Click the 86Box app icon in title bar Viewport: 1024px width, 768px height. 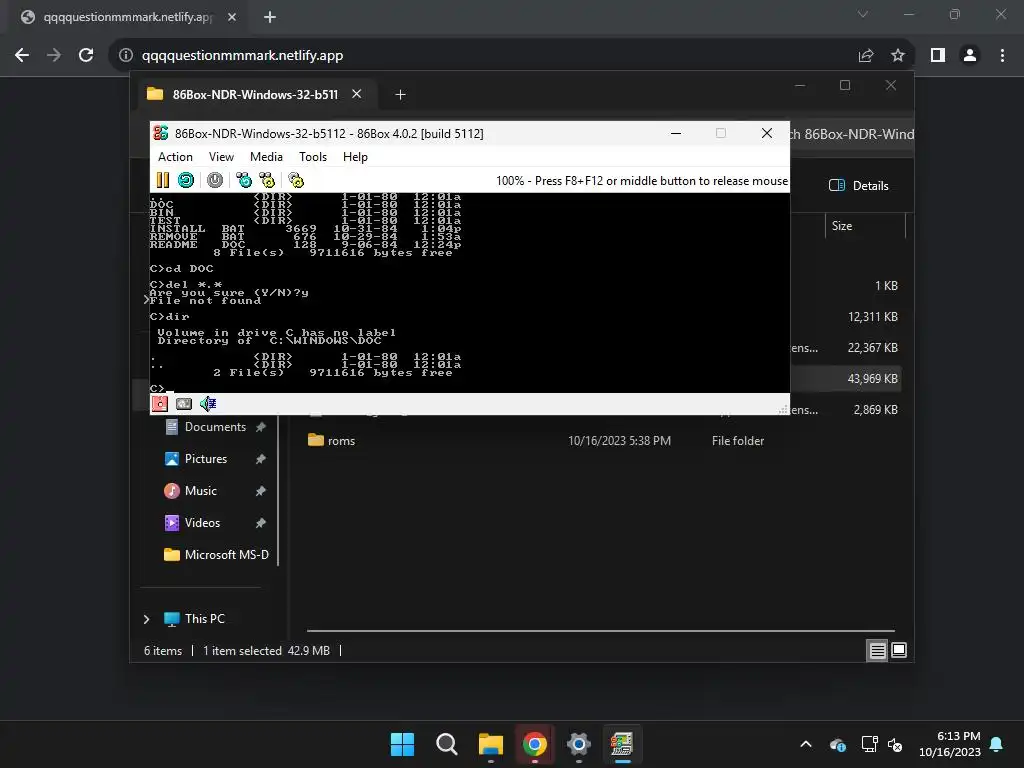click(x=161, y=133)
